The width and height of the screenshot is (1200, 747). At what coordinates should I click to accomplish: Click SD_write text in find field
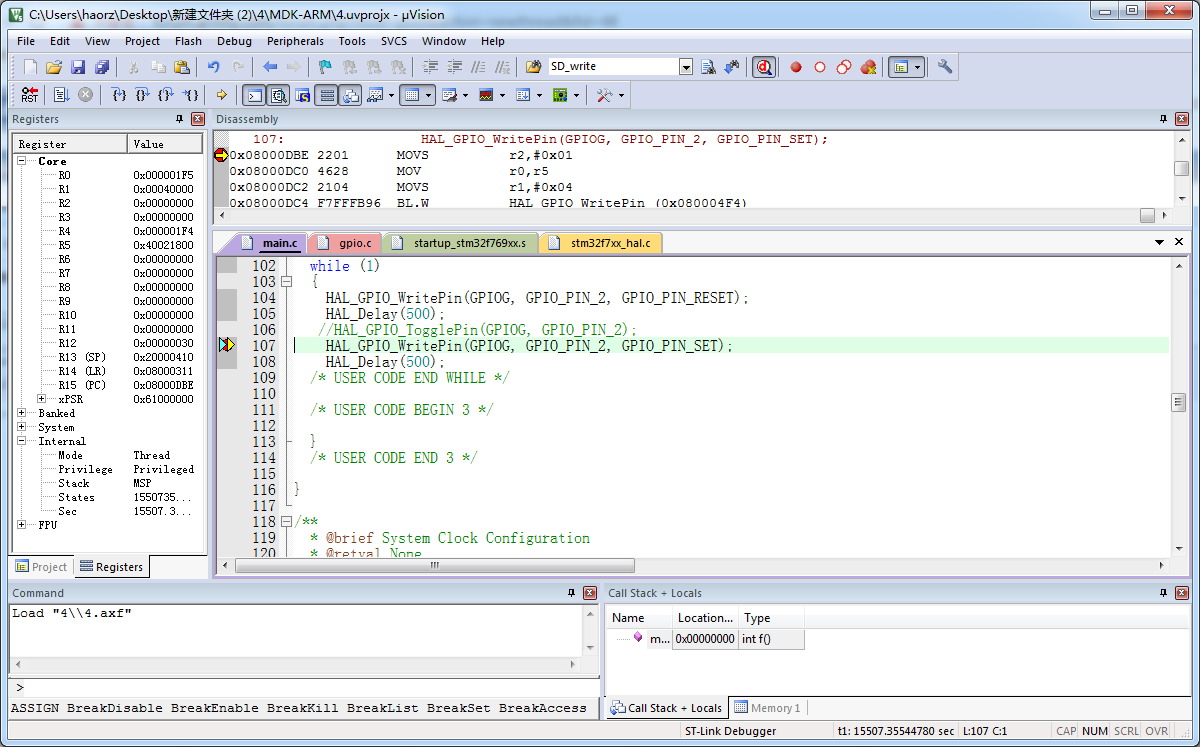(x=574, y=67)
